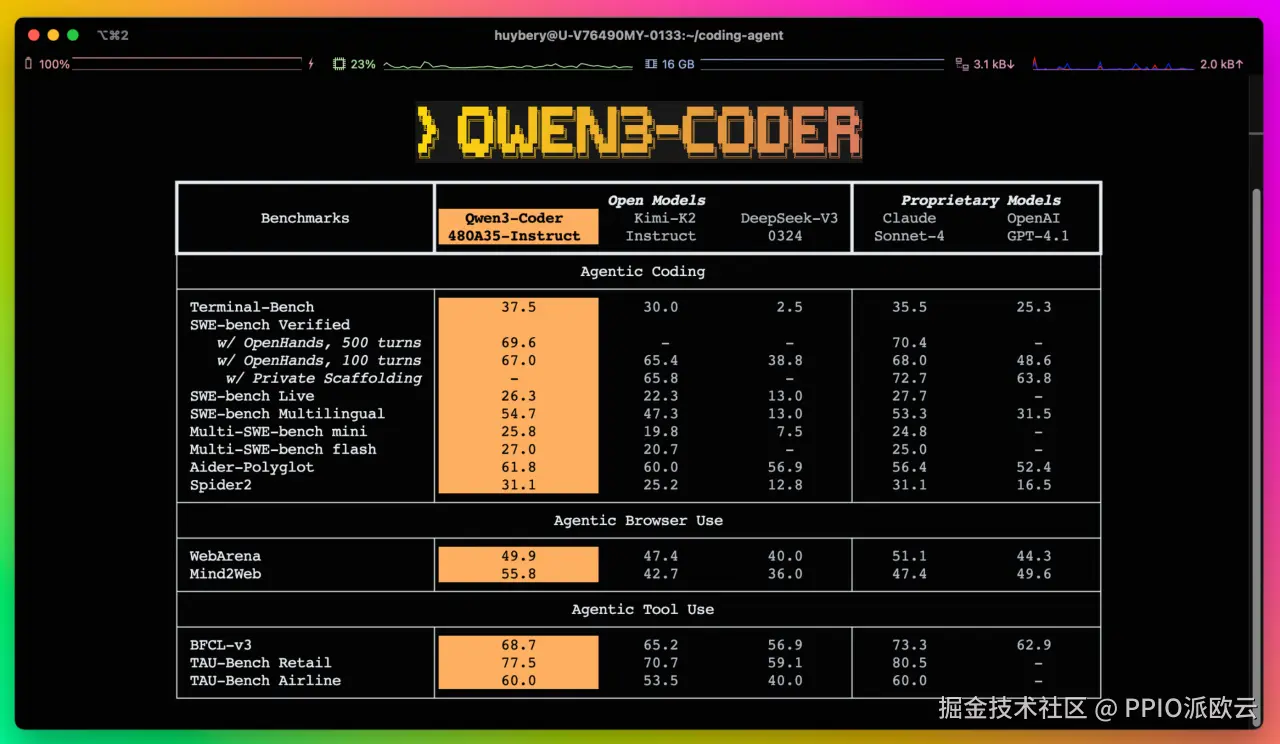Click the Kimi-K2 Instruct column header

(x=661, y=227)
